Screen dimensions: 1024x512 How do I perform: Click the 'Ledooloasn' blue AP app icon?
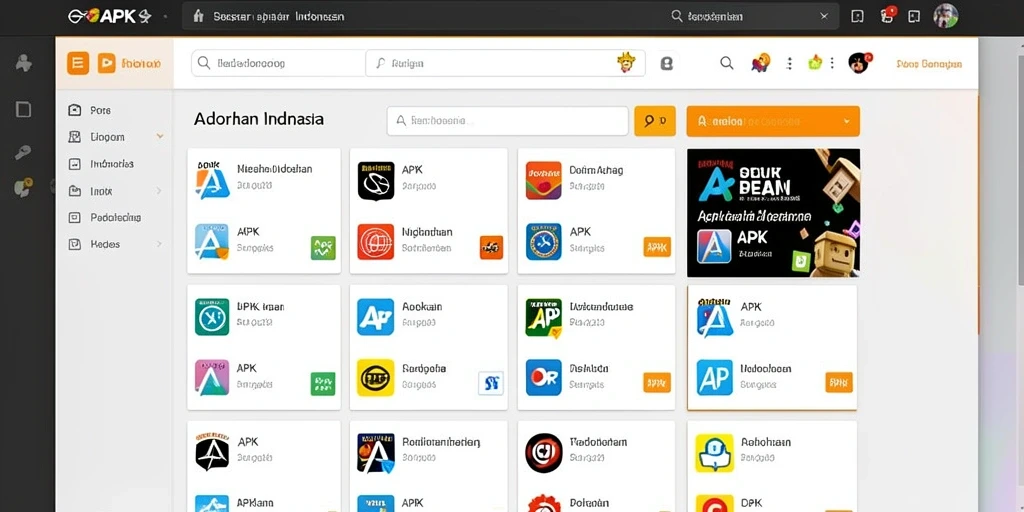coord(714,377)
